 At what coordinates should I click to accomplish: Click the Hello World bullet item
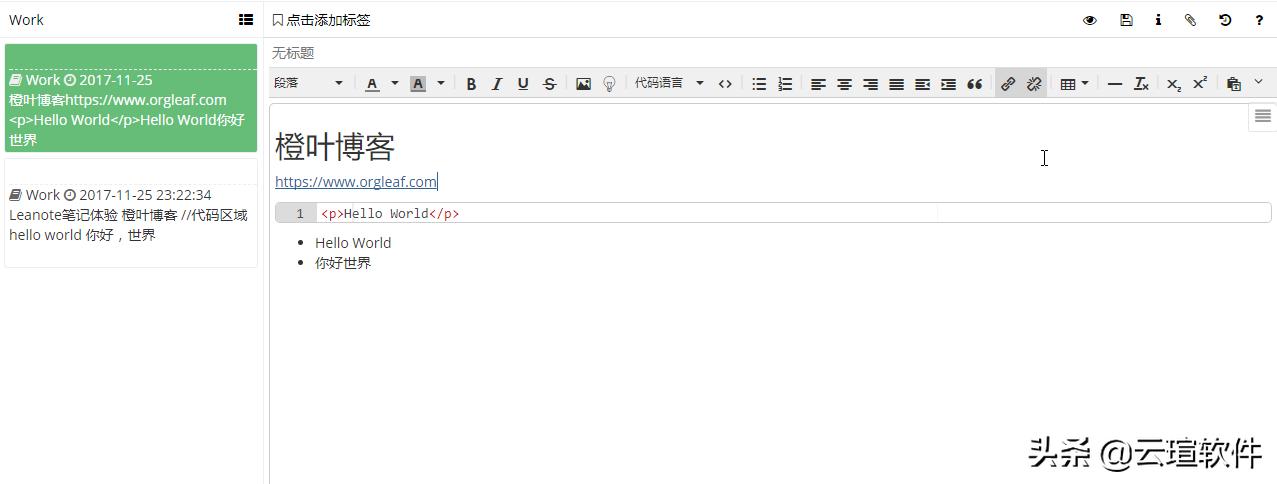coord(353,242)
